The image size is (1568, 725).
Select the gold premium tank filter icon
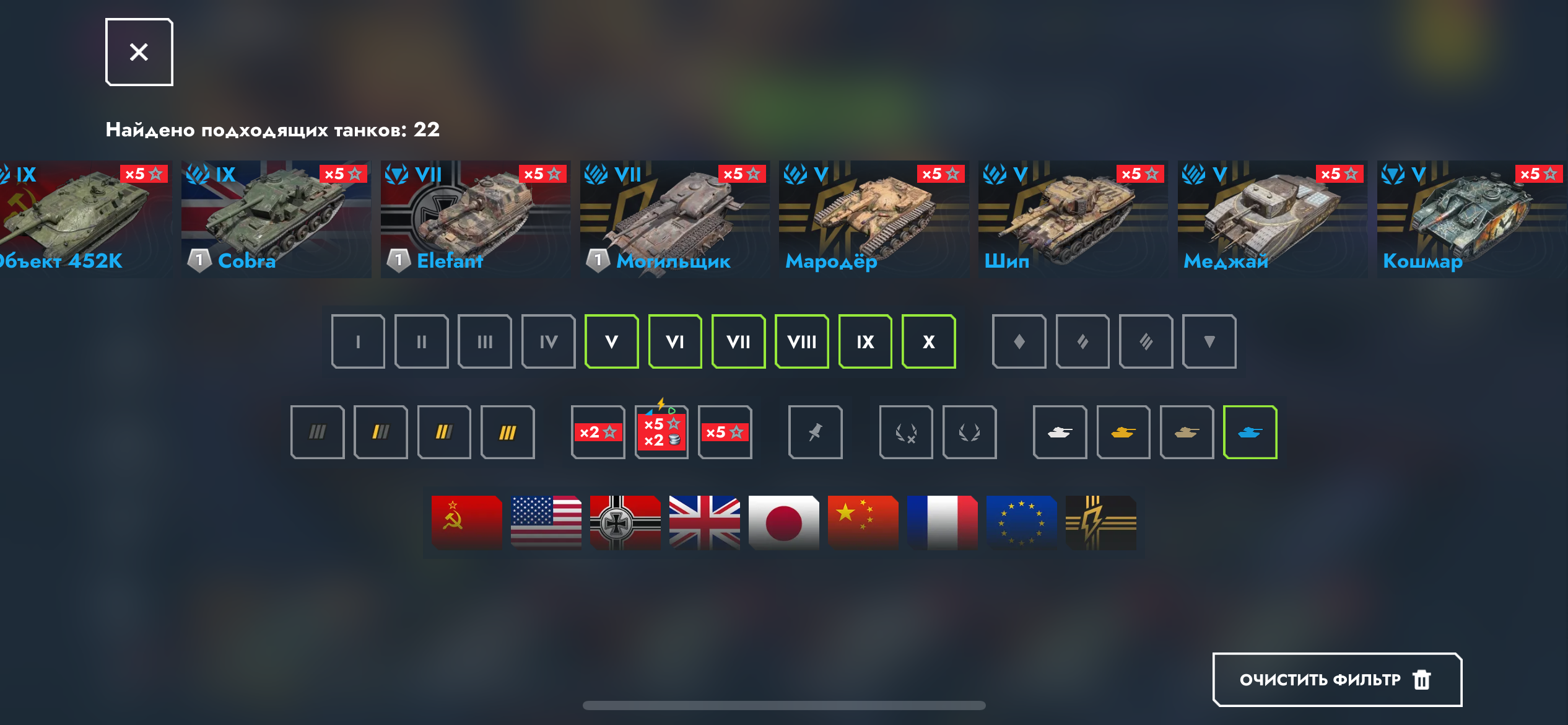pyautogui.click(x=1123, y=432)
